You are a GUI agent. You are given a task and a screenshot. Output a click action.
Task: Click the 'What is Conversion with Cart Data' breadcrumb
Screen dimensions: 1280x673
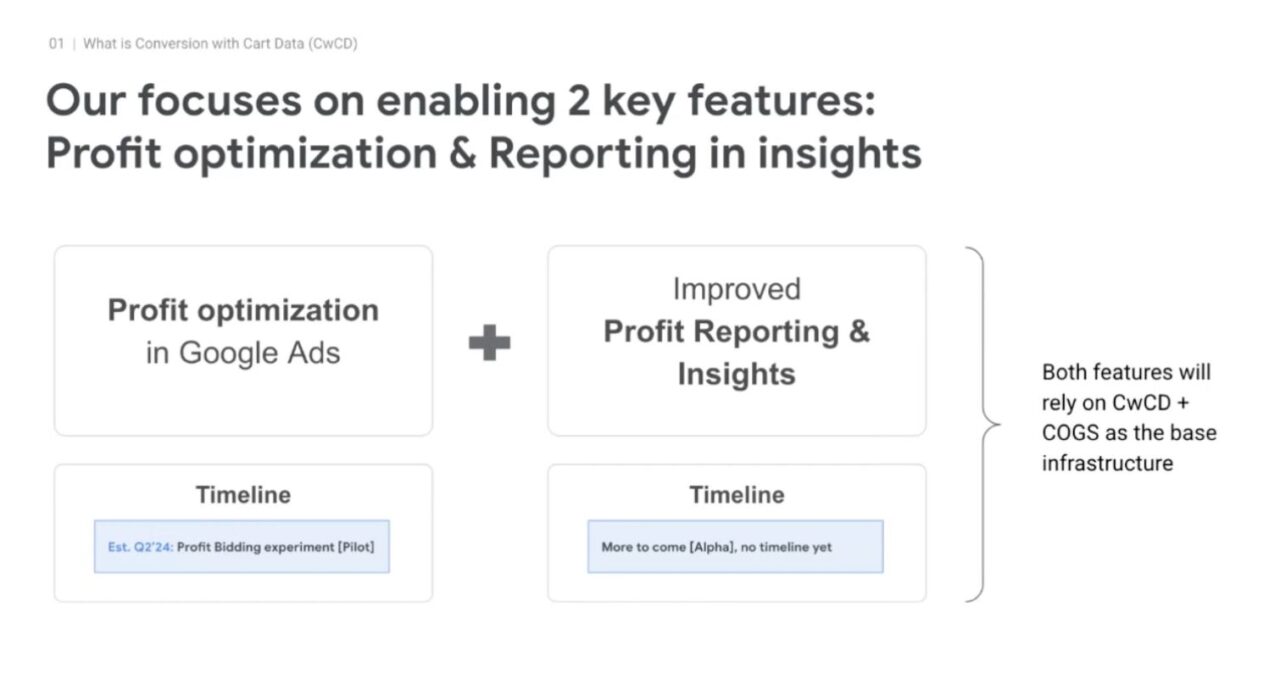220,44
